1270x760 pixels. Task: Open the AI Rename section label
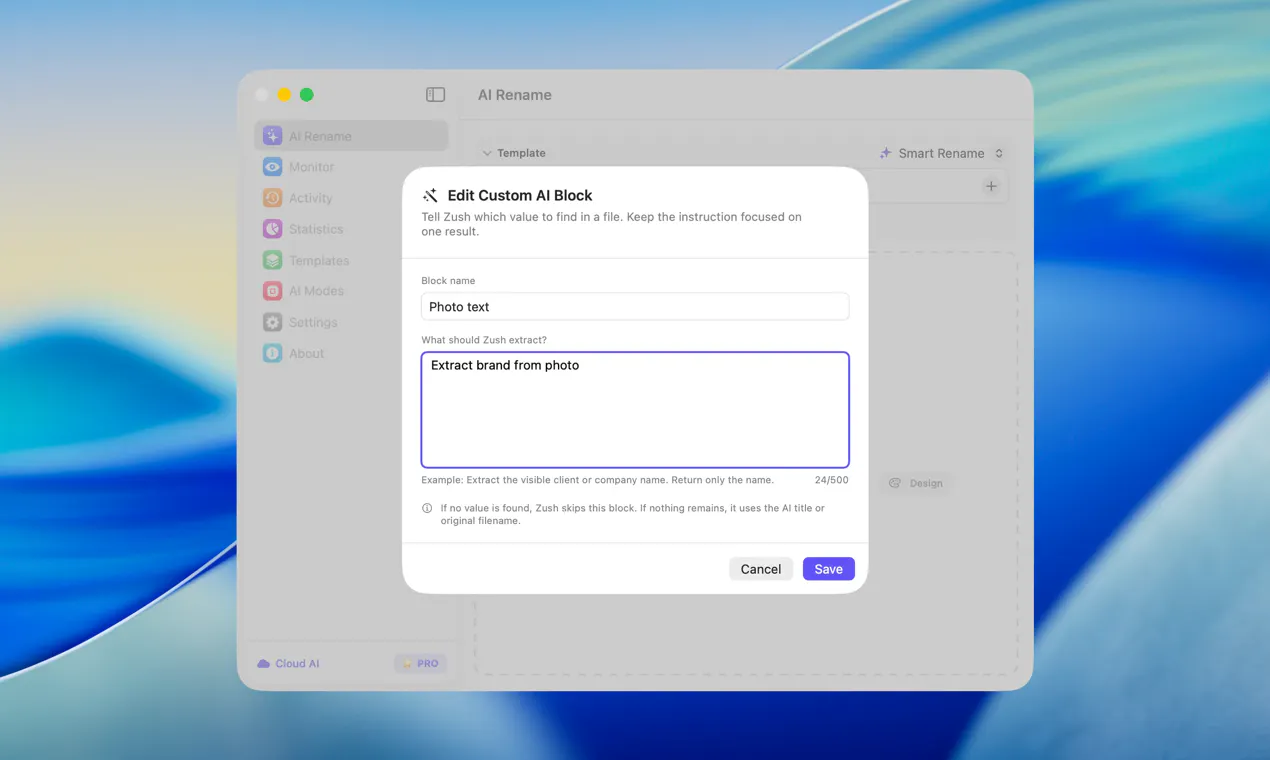tap(320, 136)
